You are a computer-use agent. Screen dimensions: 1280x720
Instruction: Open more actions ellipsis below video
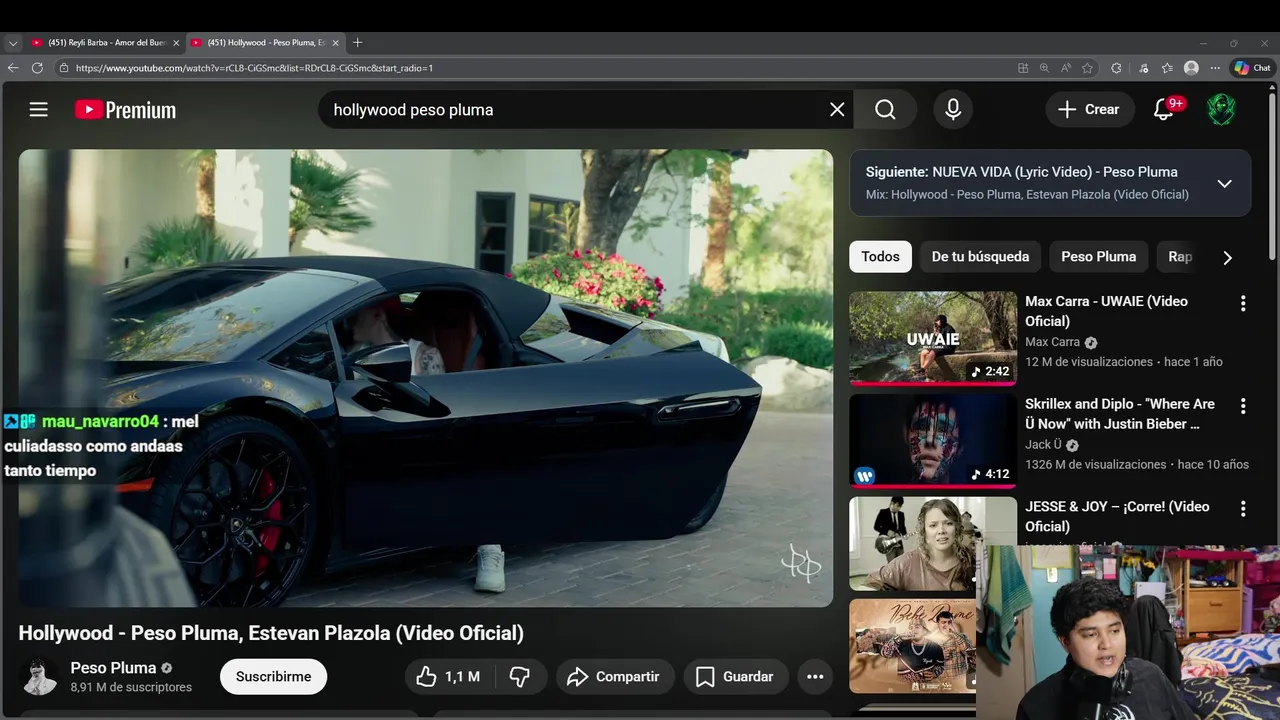[x=815, y=677]
